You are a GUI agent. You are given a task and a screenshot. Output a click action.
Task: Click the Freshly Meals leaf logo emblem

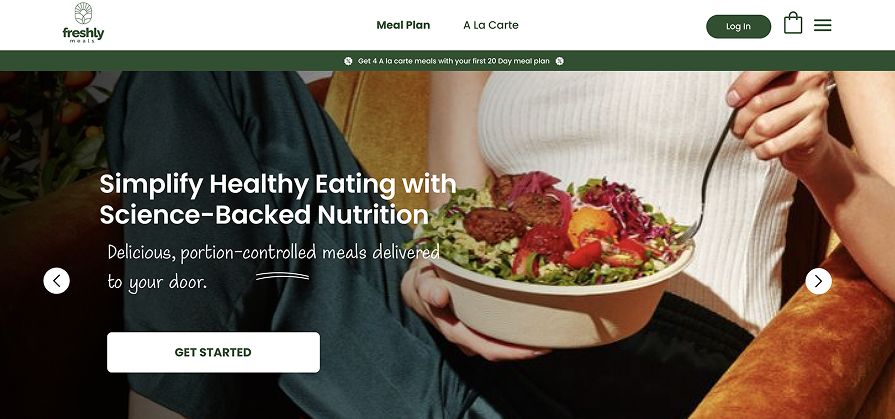click(83, 13)
